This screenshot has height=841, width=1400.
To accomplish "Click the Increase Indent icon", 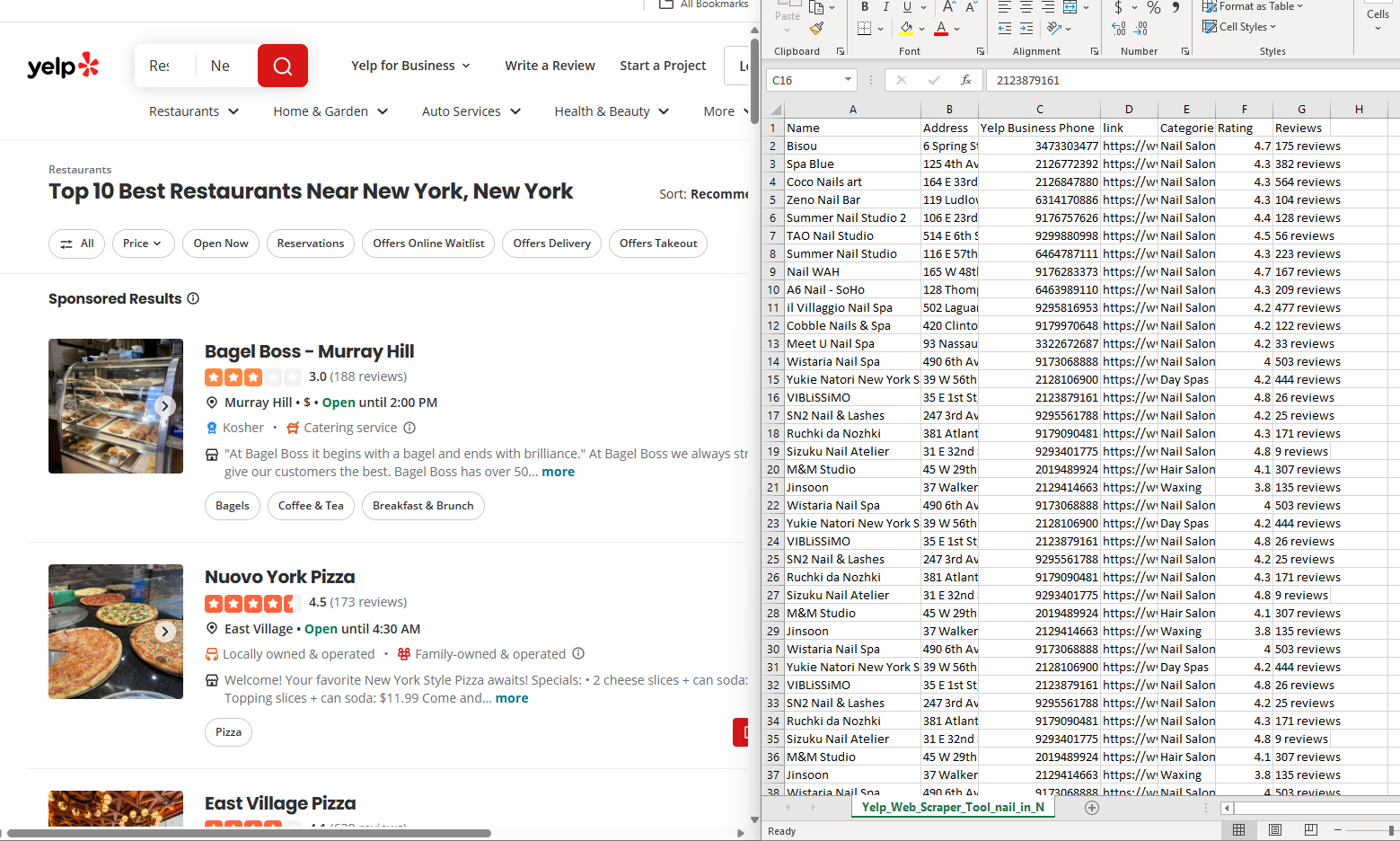I will tap(1026, 29).
